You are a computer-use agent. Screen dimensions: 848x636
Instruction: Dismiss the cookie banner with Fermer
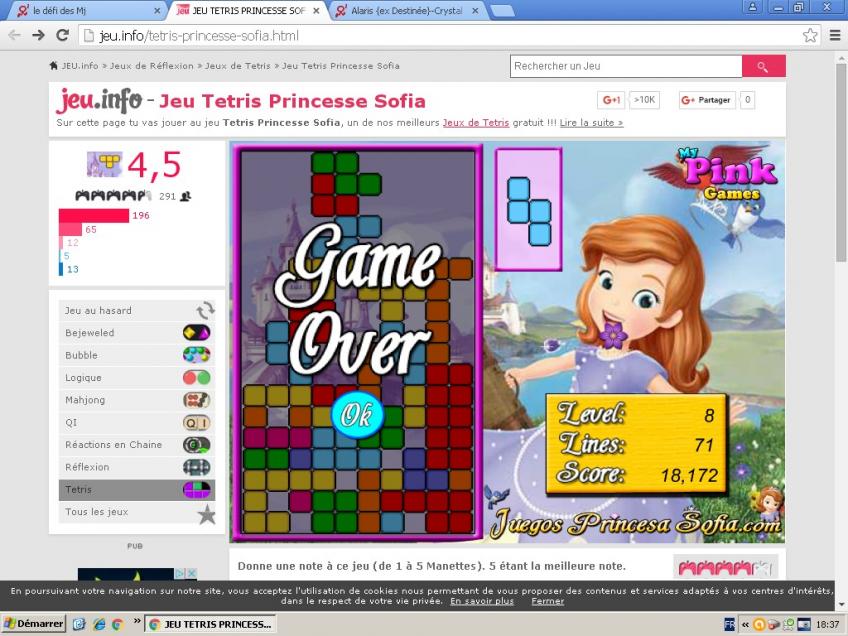pyautogui.click(x=547, y=601)
